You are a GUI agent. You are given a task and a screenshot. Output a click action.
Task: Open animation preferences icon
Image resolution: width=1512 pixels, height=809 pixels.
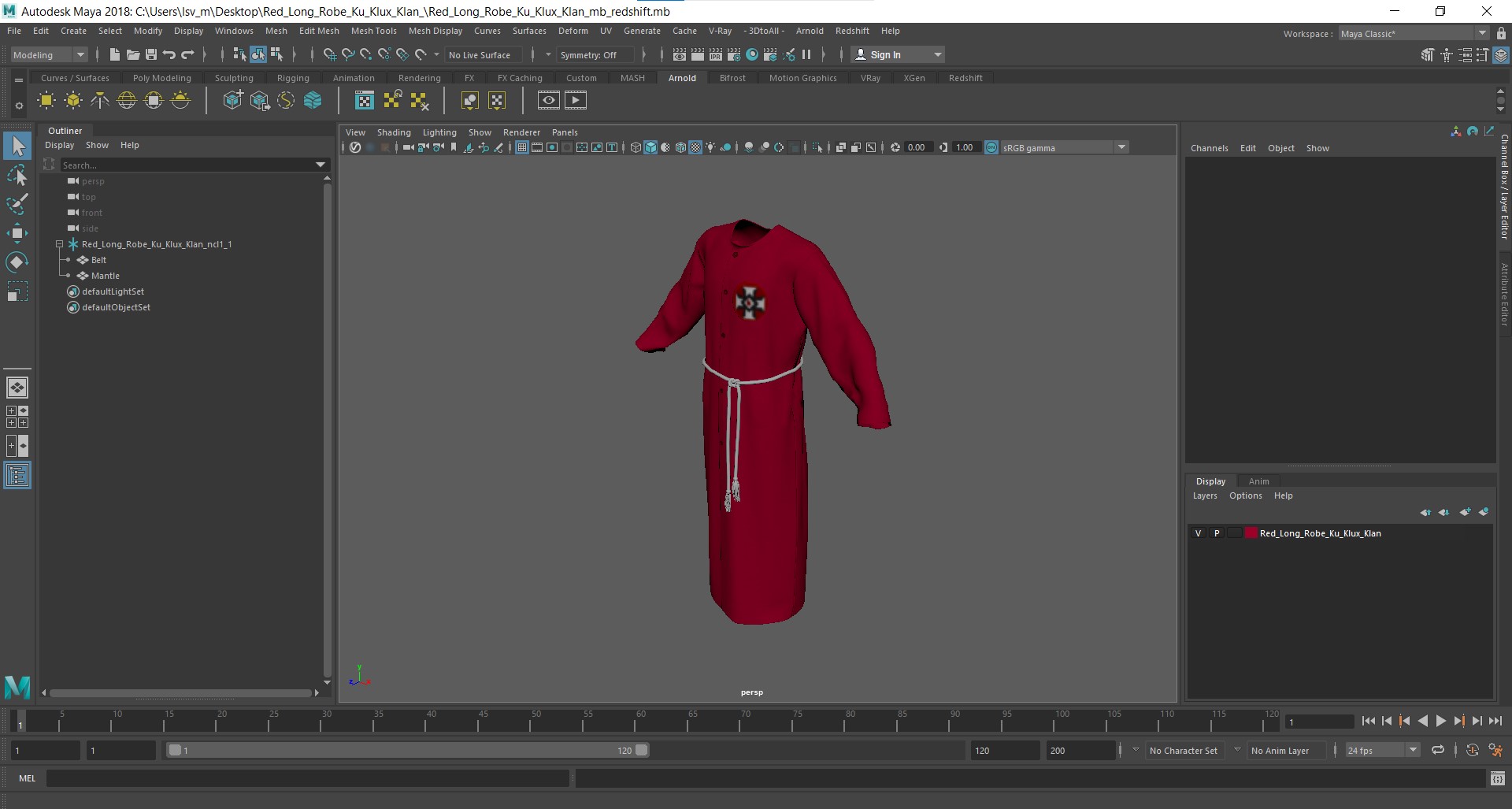1495,750
